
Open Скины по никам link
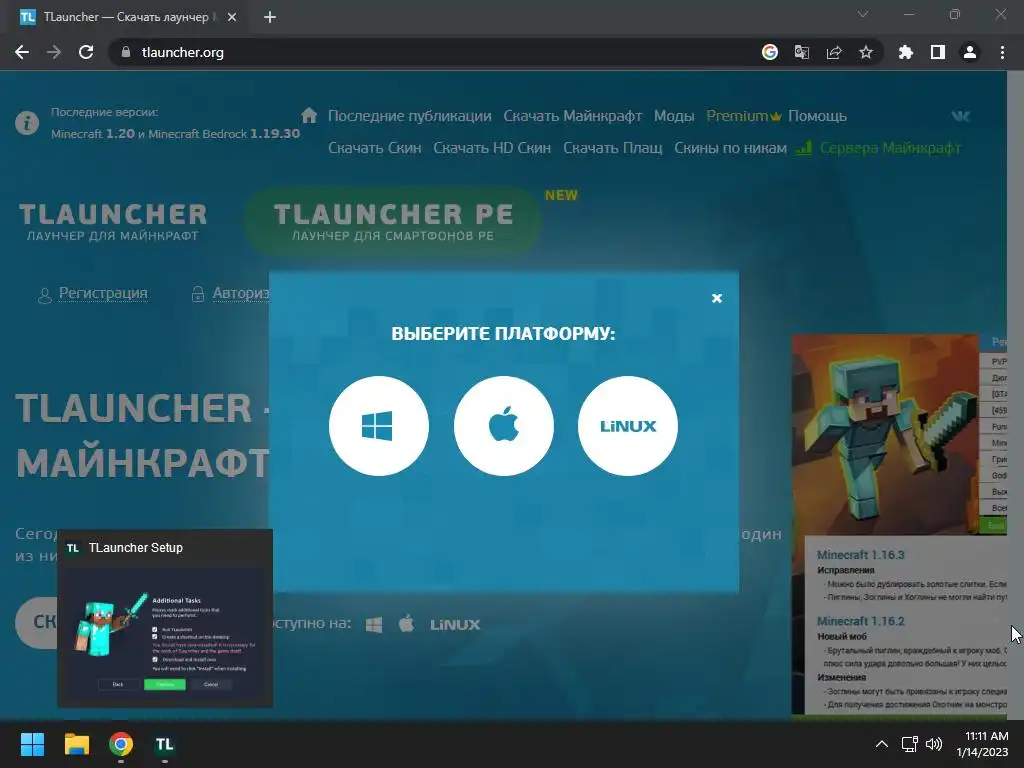[x=730, y=148]
